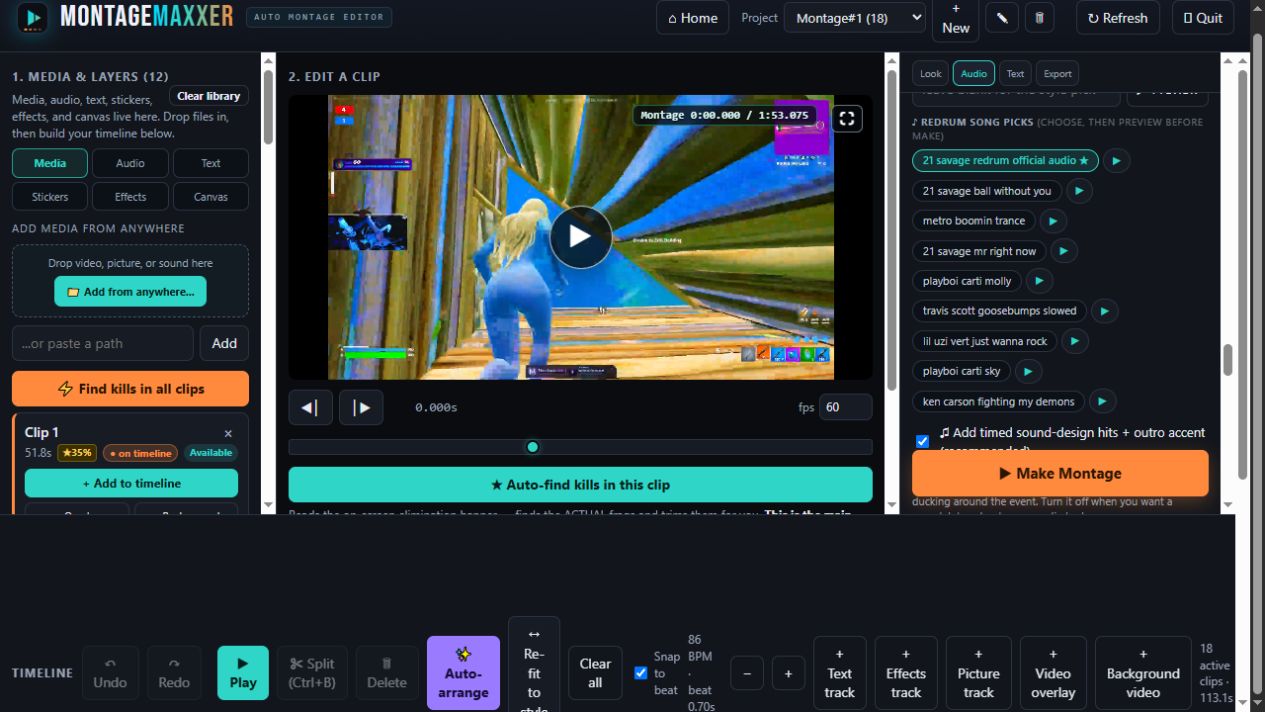Viewport: 1265px width, 712px height.
Task: Click the Make Montage button
Action: tap(1060, 473)
